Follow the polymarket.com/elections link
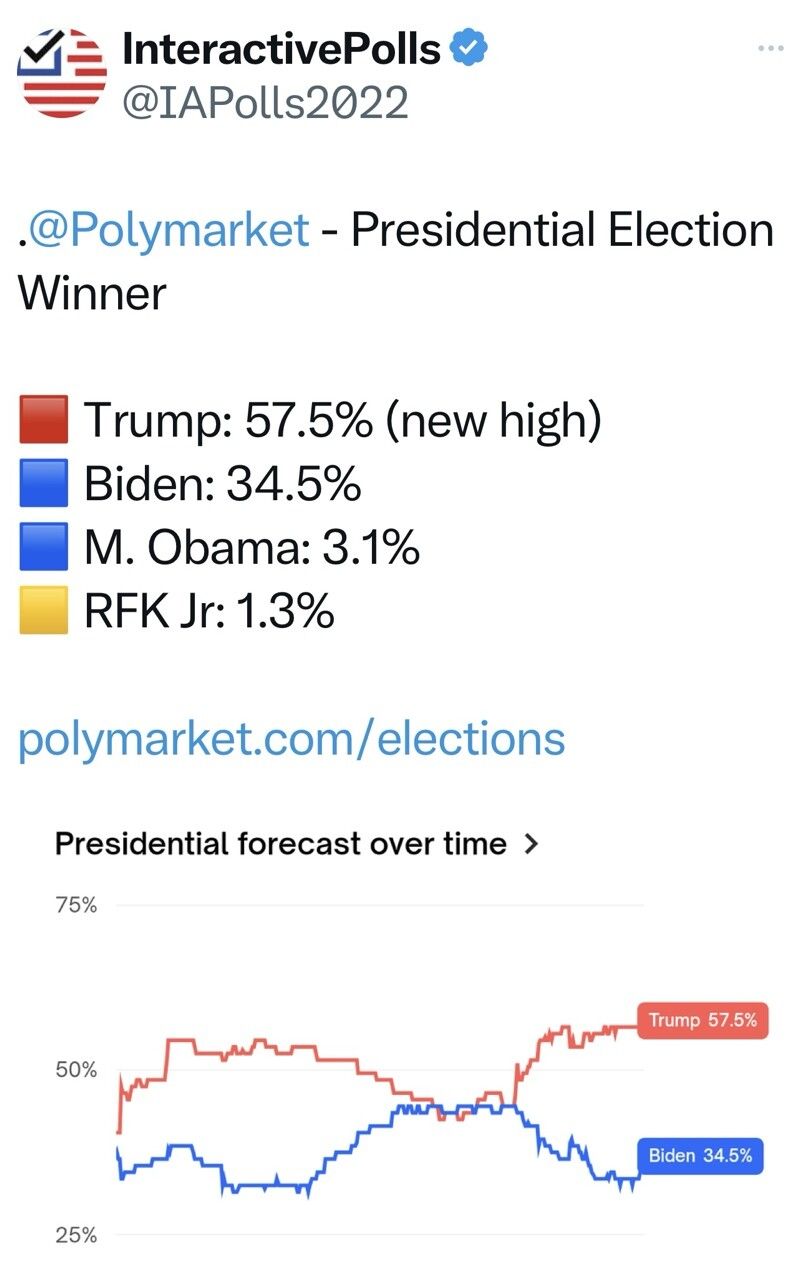The height and width of the screenshot is (1276, 805). [292, 739]
